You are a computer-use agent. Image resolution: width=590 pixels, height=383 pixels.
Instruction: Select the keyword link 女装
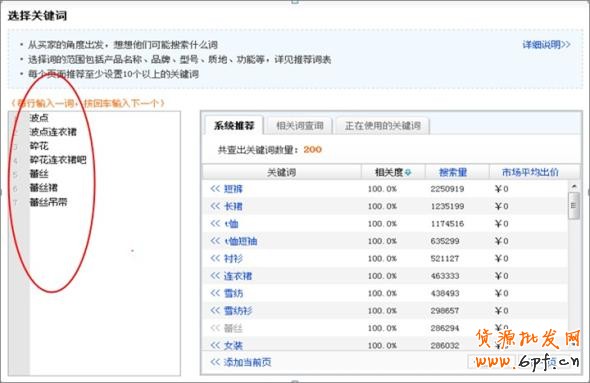[x=233, y=345]
